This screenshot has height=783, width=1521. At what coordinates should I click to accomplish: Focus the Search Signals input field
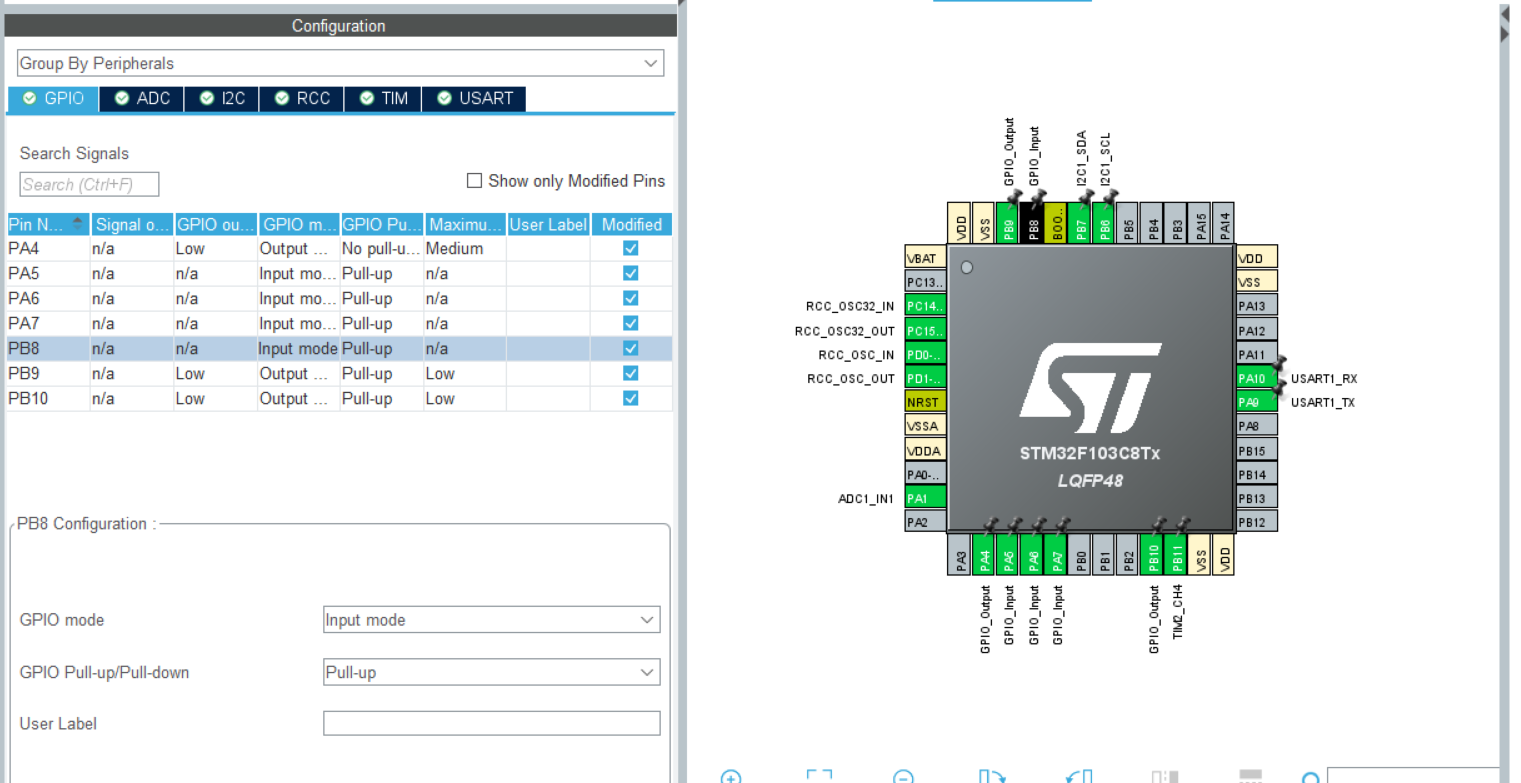coord(89,184)
